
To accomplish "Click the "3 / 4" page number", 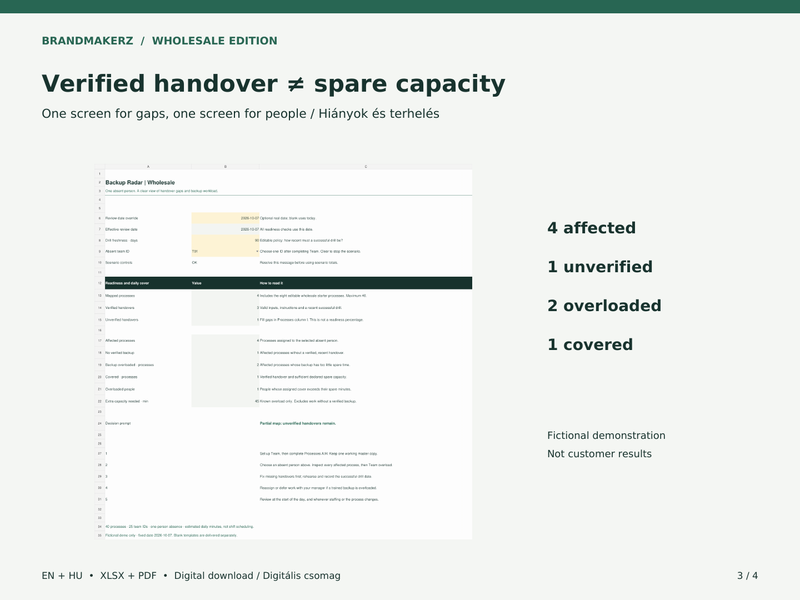I will (747, 576).
